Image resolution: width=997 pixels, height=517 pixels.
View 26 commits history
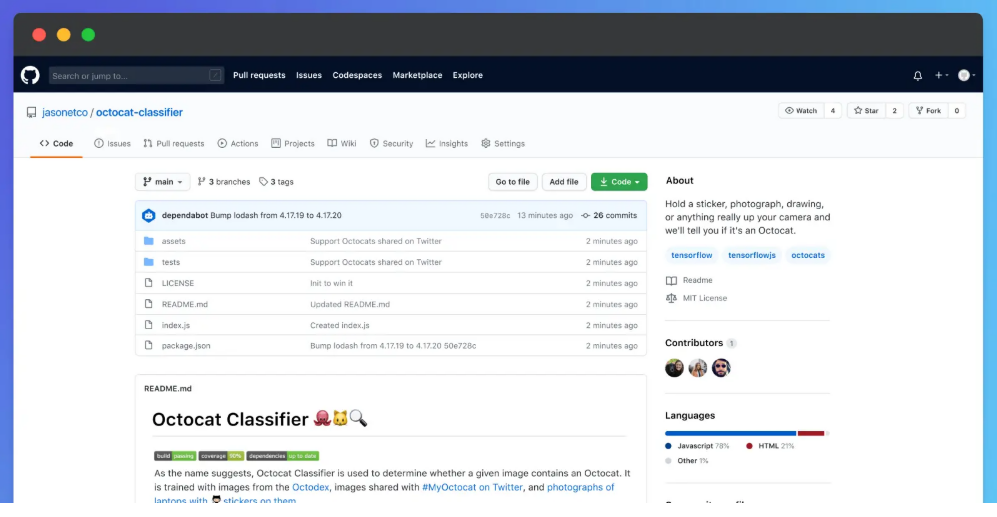tap(609, 216)
